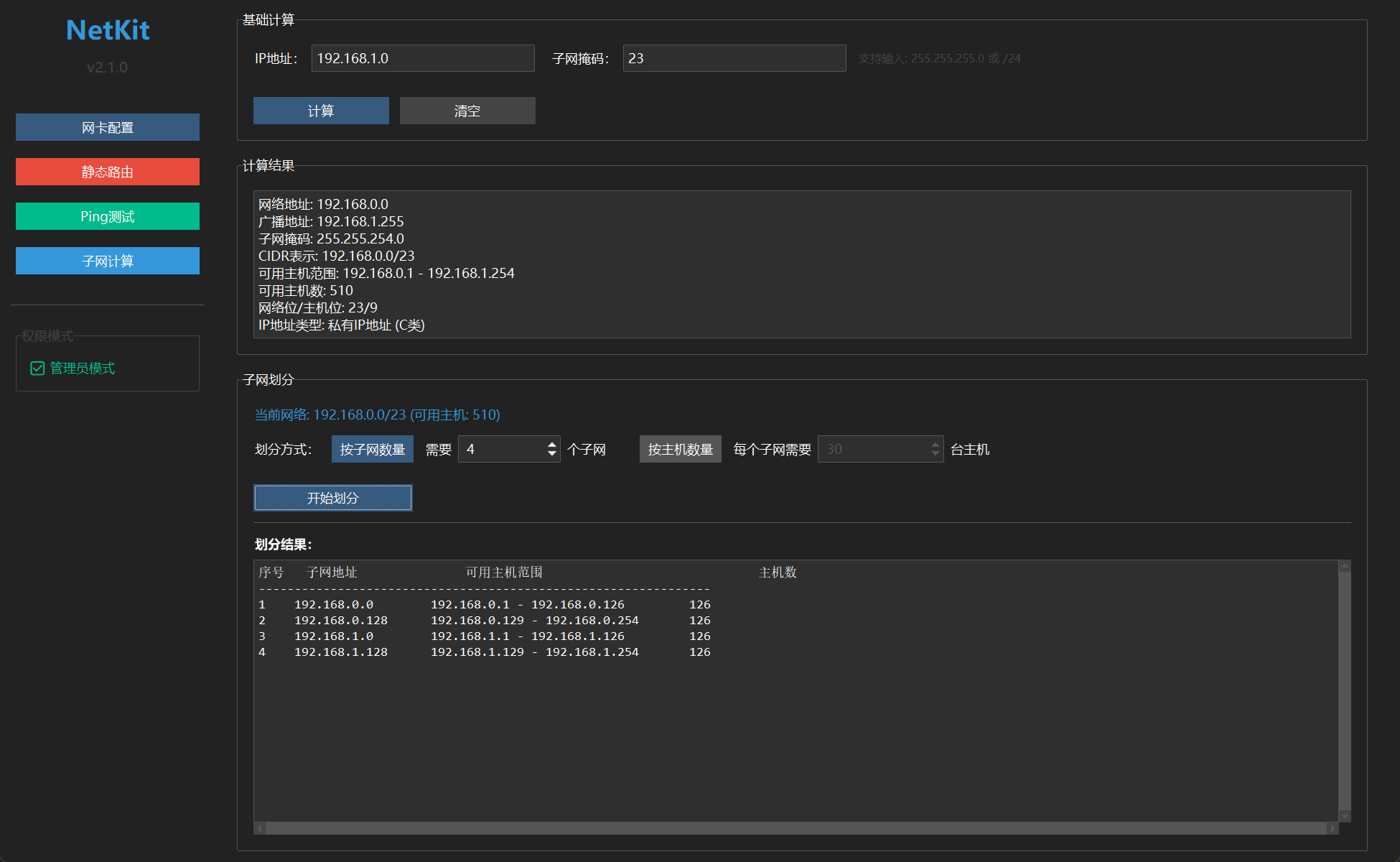1400x862 pixels.
Task: Click the 网络地址: 192.168.0.0 result line
Action: tap(323, 204)
